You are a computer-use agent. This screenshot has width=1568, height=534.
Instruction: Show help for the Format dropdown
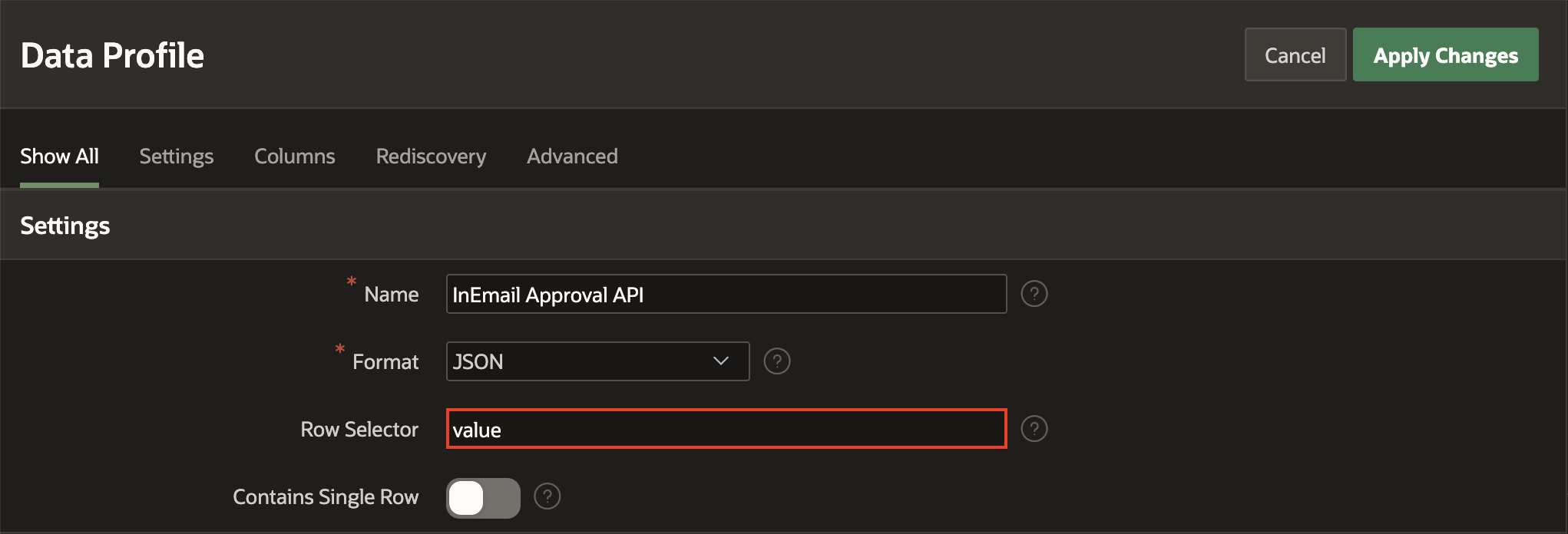pyautogui.click(x=776, y=361)
